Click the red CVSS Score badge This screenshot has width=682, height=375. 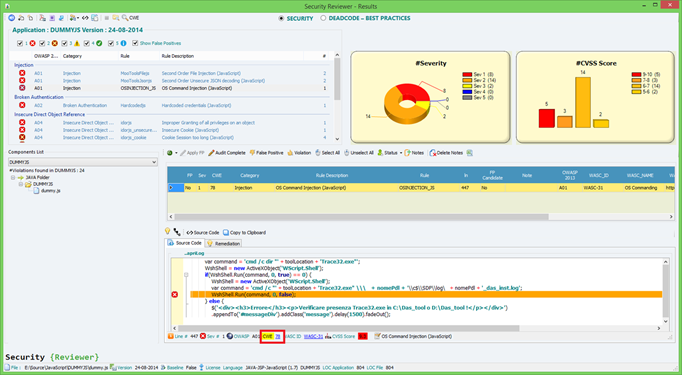click(363, 336)
